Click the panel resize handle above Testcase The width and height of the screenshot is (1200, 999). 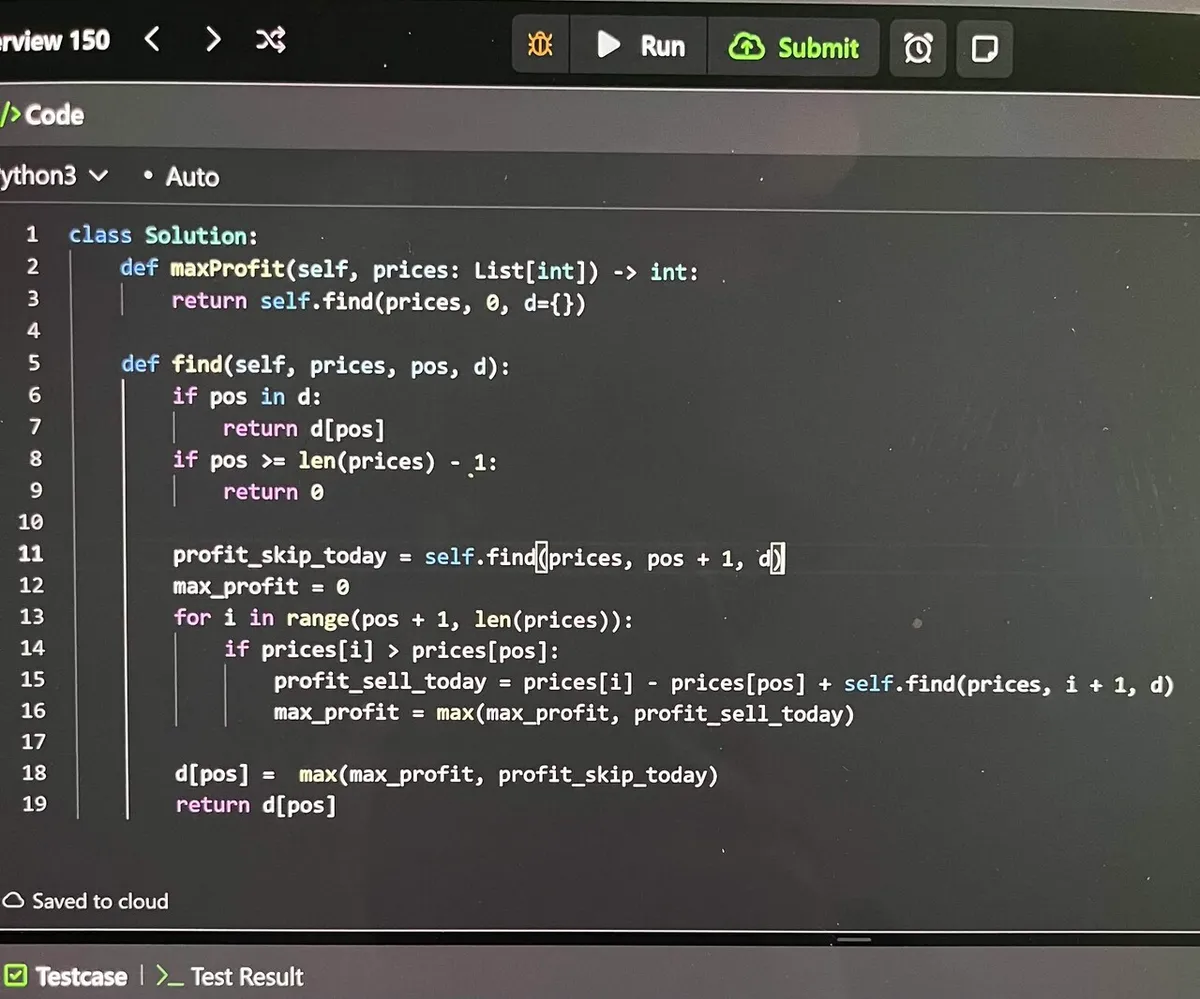point(853,939)
